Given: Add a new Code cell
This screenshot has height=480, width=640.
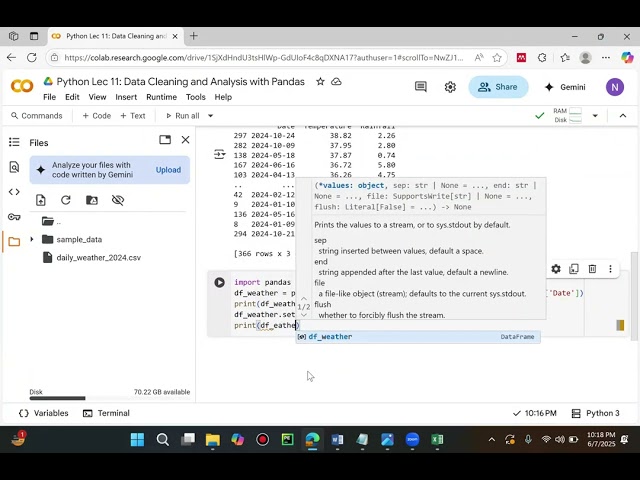Looking at the screenshot, I should tap(97, 116).
